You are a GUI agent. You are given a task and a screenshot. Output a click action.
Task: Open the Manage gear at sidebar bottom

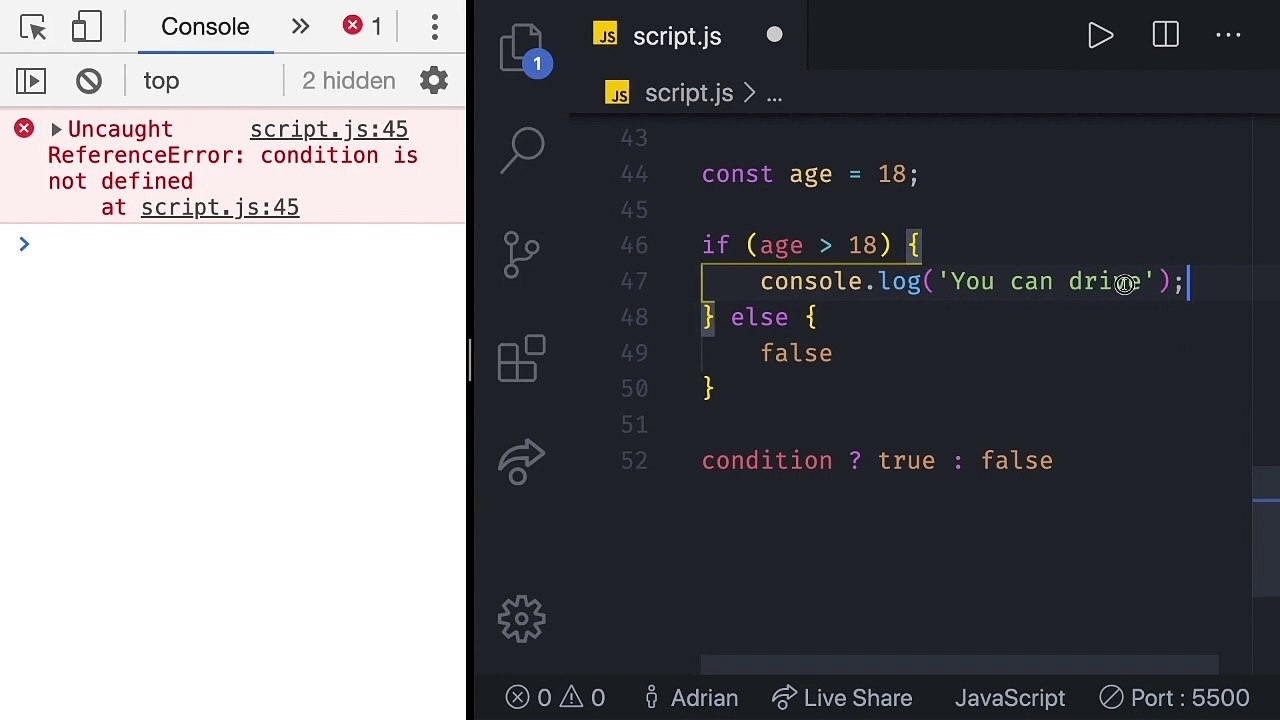pyautogui.click(x=521, y=620)
